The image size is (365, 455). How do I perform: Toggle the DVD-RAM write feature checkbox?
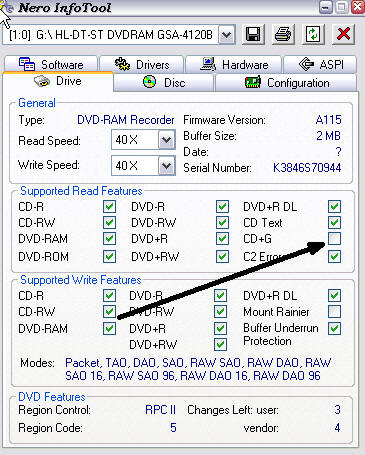tap(109, 328)
